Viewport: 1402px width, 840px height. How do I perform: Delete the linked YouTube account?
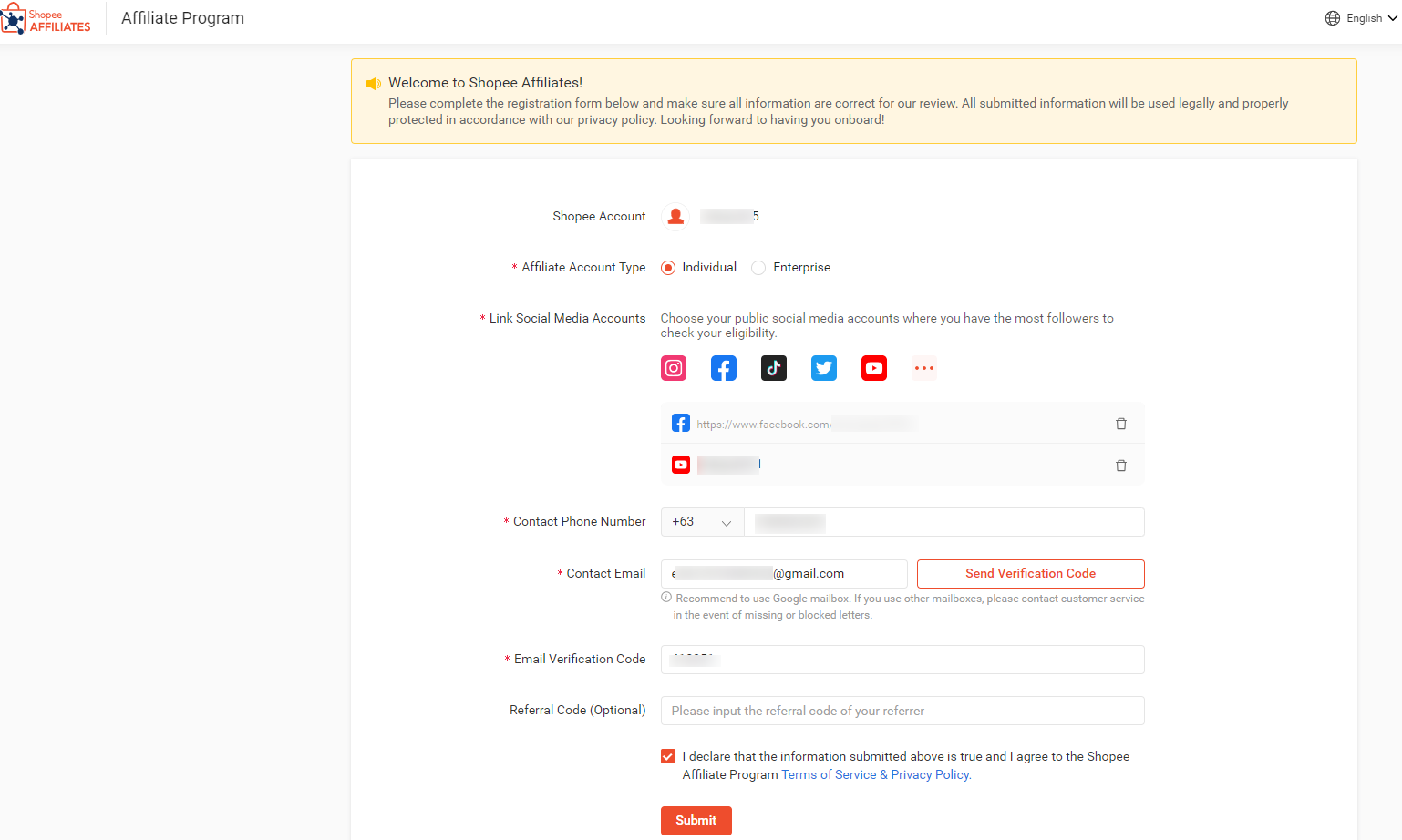(1121, 465)
